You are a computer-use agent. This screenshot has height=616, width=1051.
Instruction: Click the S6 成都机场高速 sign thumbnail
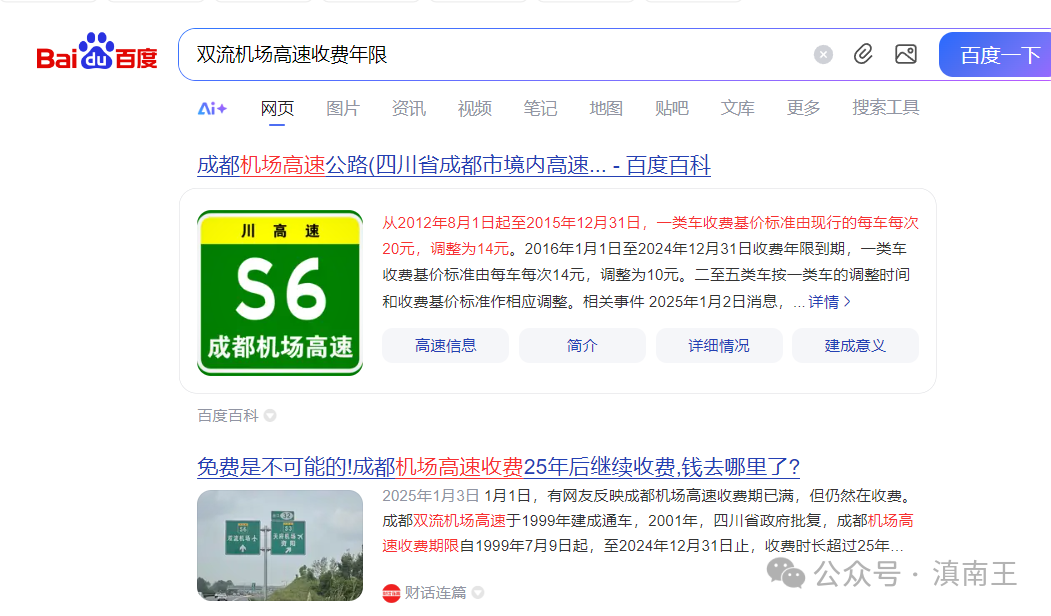pos(280,293)
